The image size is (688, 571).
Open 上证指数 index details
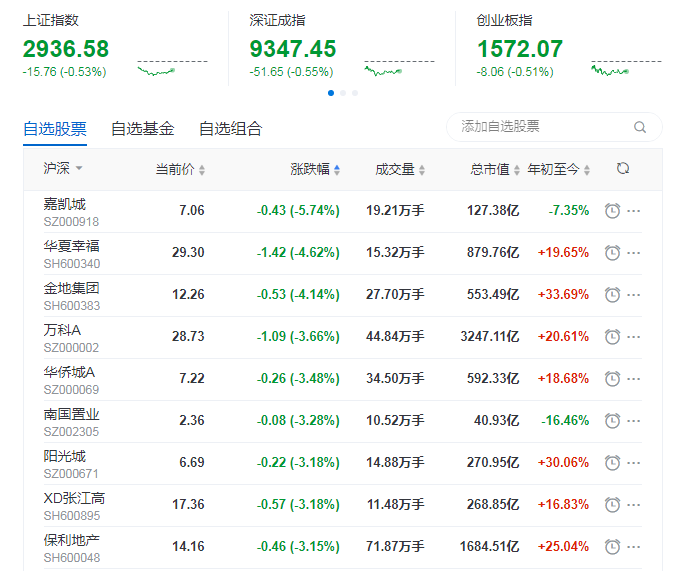click(51, 20)
